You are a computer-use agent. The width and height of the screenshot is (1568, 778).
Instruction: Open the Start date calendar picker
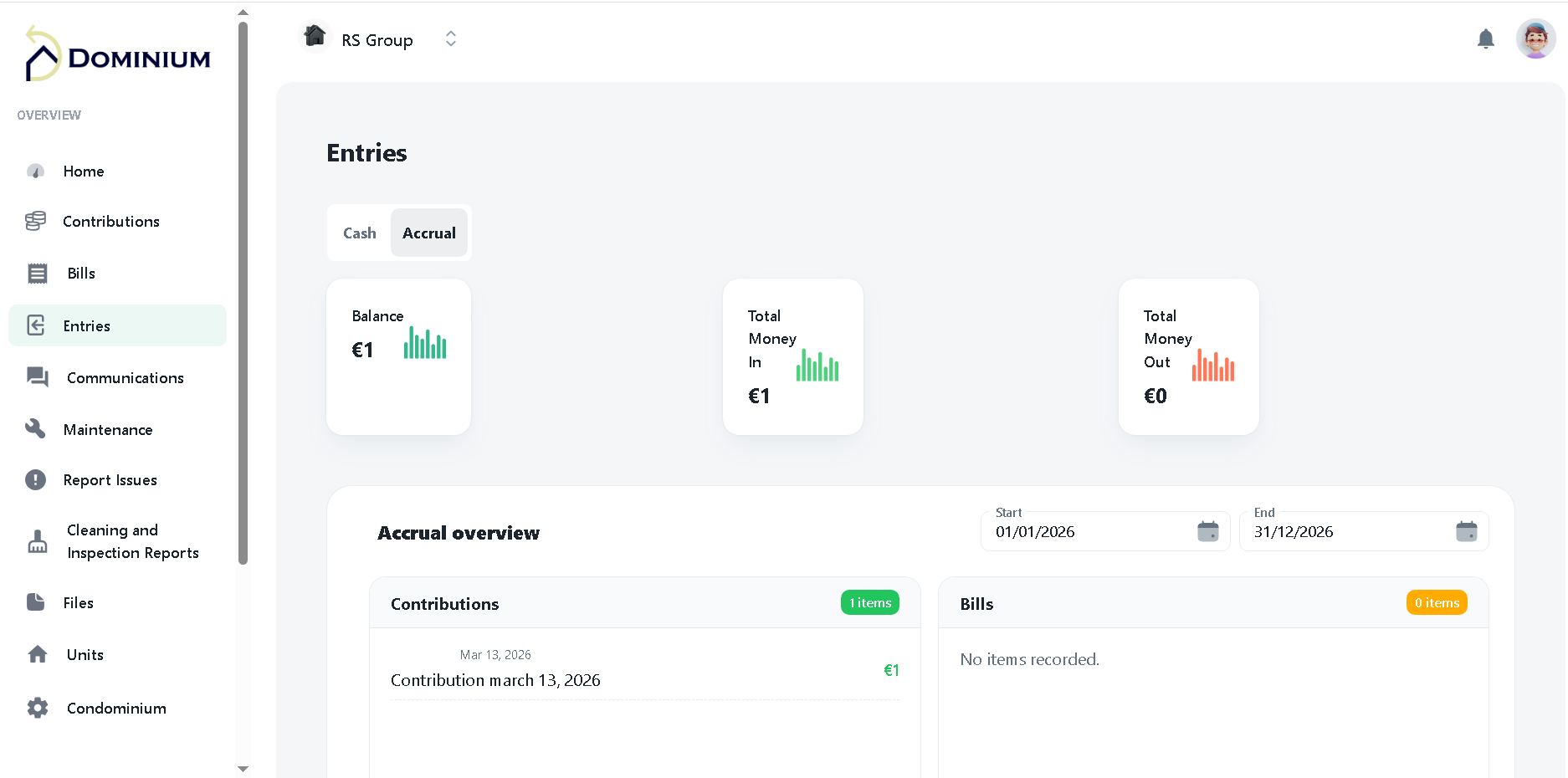(x=1207, y=531)
